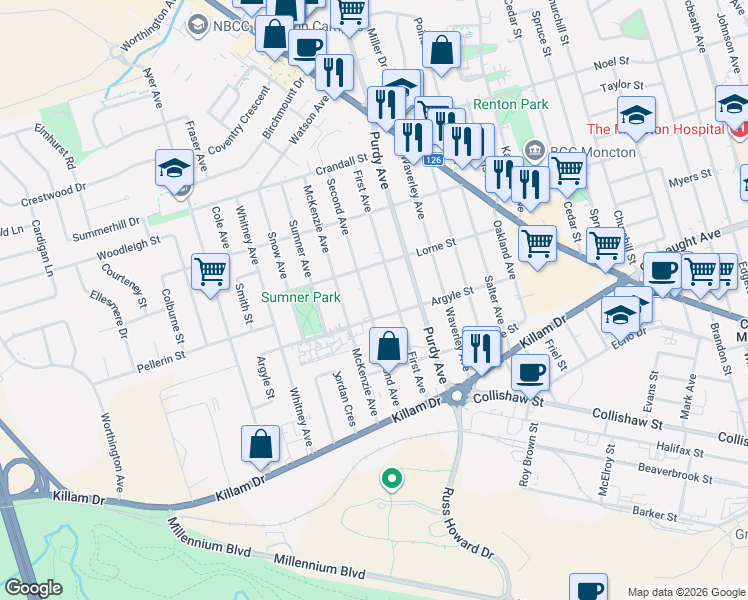Open the shopping bag marker above Killam Dr west
The image size is (748, 600).
click(260, 447)
